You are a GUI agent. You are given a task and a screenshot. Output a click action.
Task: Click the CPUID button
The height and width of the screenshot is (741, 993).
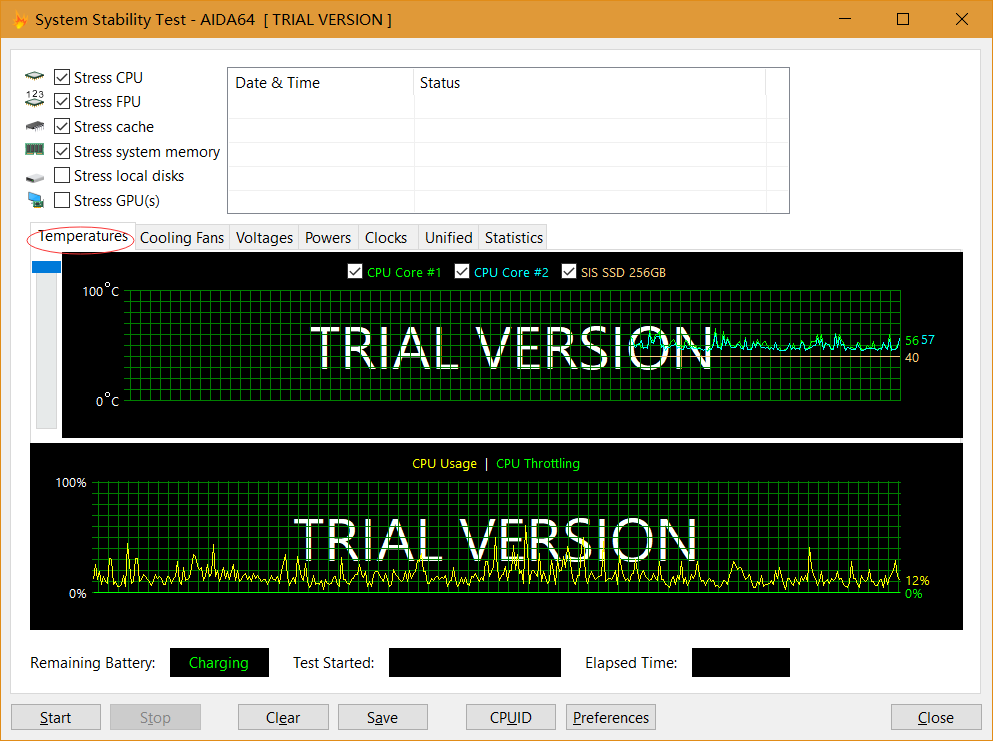510,717
